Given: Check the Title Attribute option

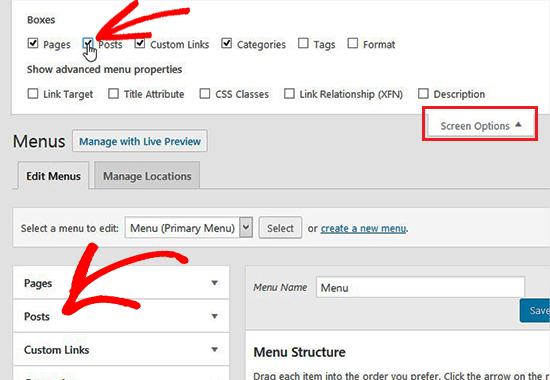Looking at the screenshot, I should click(113, 93).
